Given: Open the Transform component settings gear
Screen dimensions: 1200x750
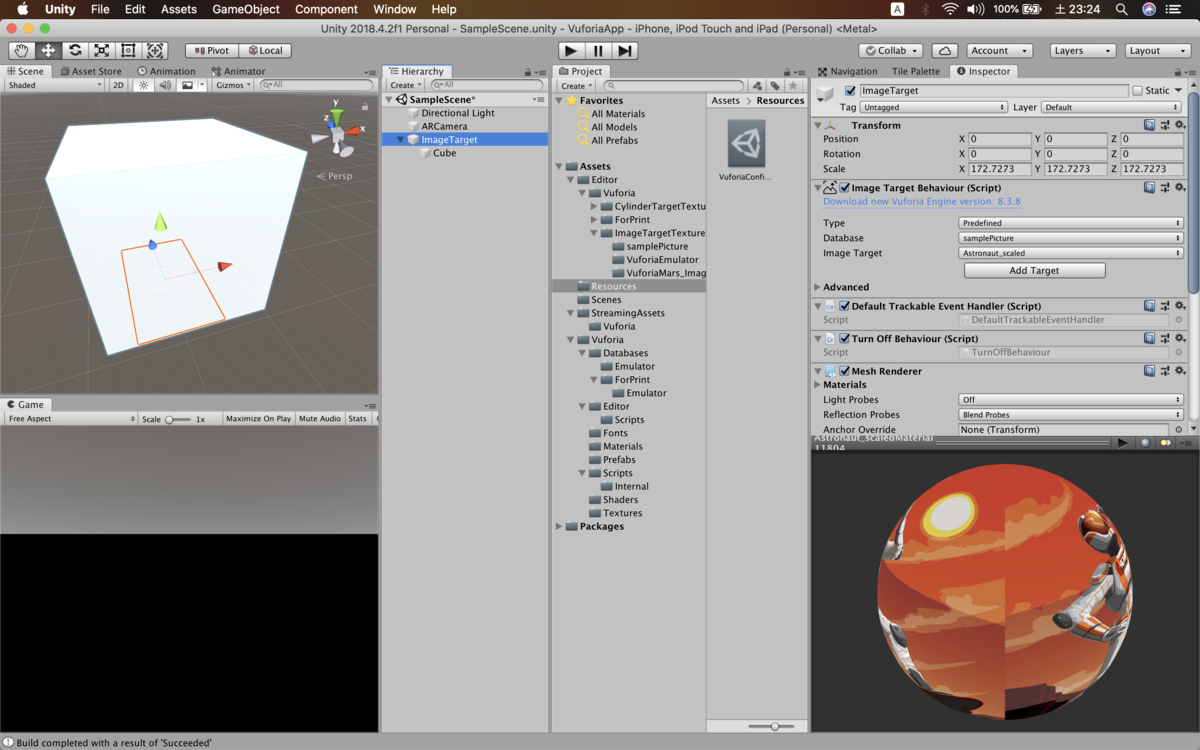Looking at the screenshot, I should pyautogui.click(x=1181, y=124).
